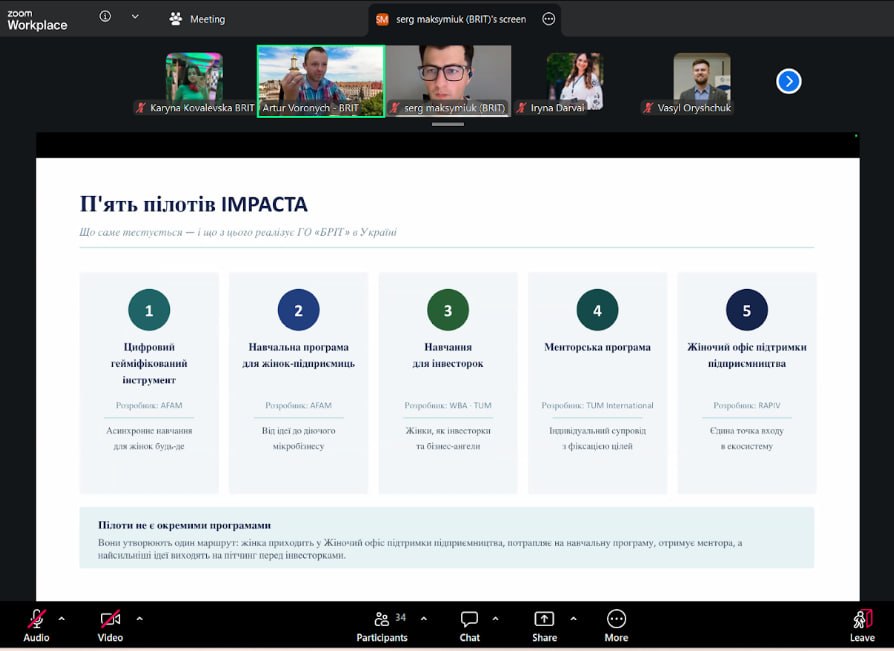The height and width of the screenshot is (651, 894).
Task: Click the Leave meeting icon
Action: pyautogui.click(x=862, y=619)
